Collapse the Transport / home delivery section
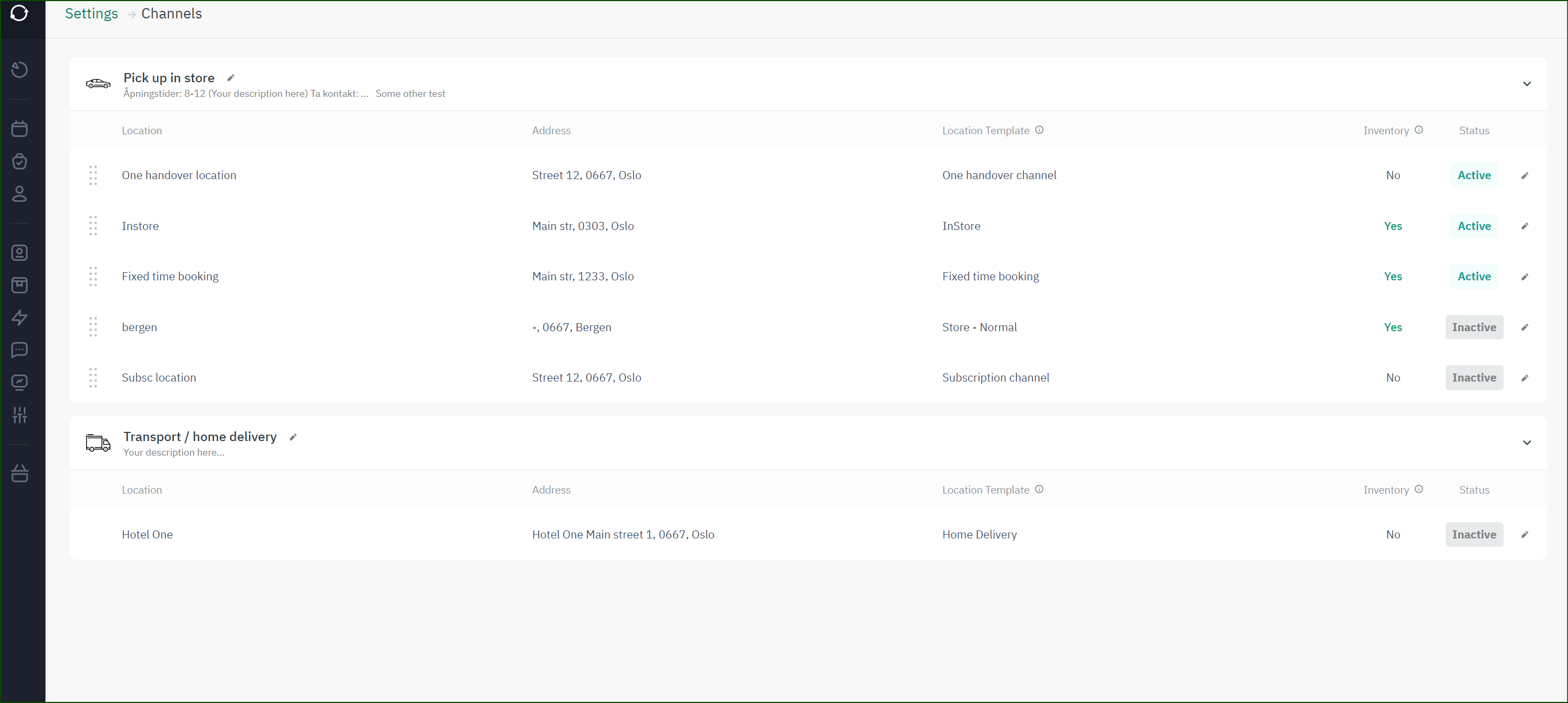Viewport: 1568px width, 703px height. 1527,443
